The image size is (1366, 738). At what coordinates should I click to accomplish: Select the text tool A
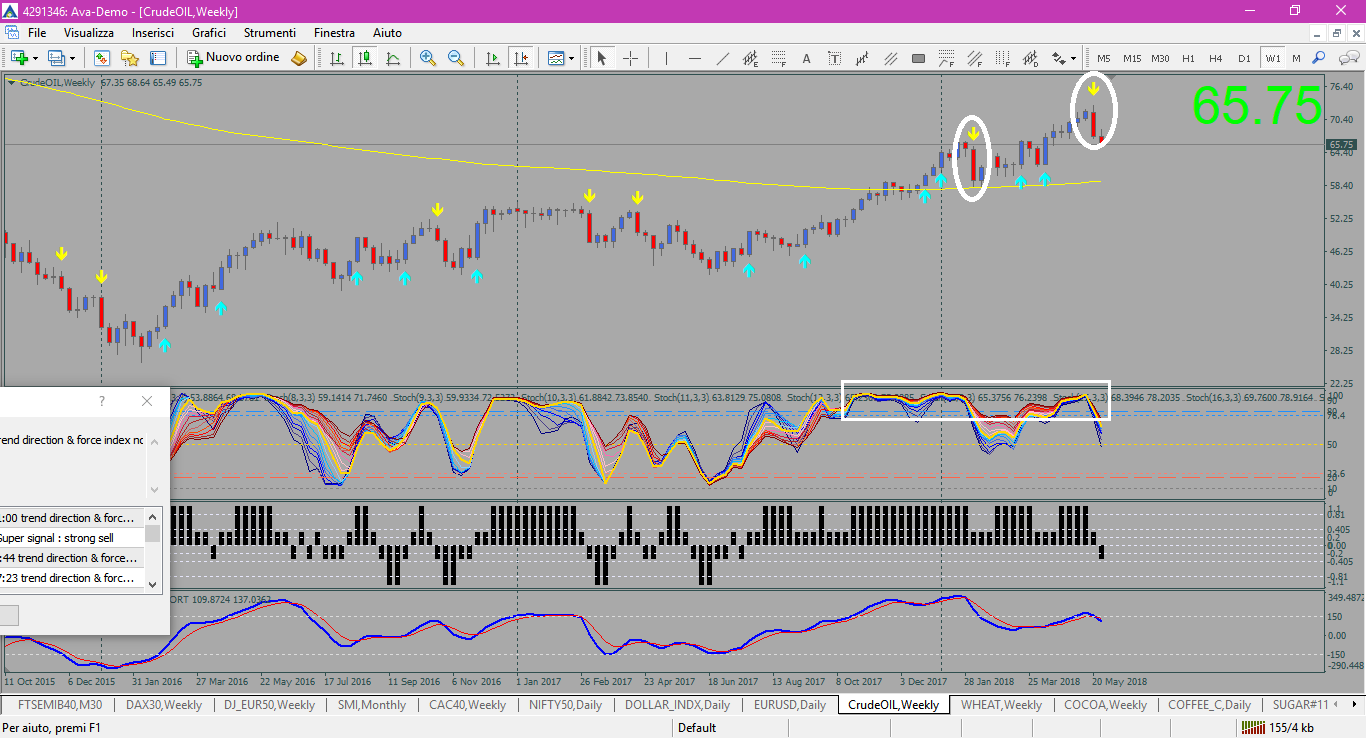point(806,58)
